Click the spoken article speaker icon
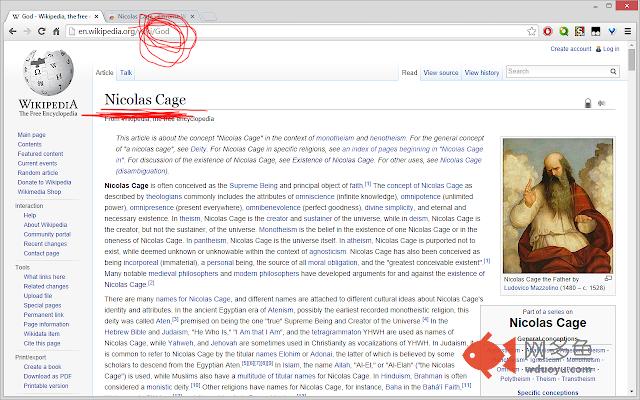Image resolution: width=640 pixels, height=400 pixels. (x=601, y=103)
